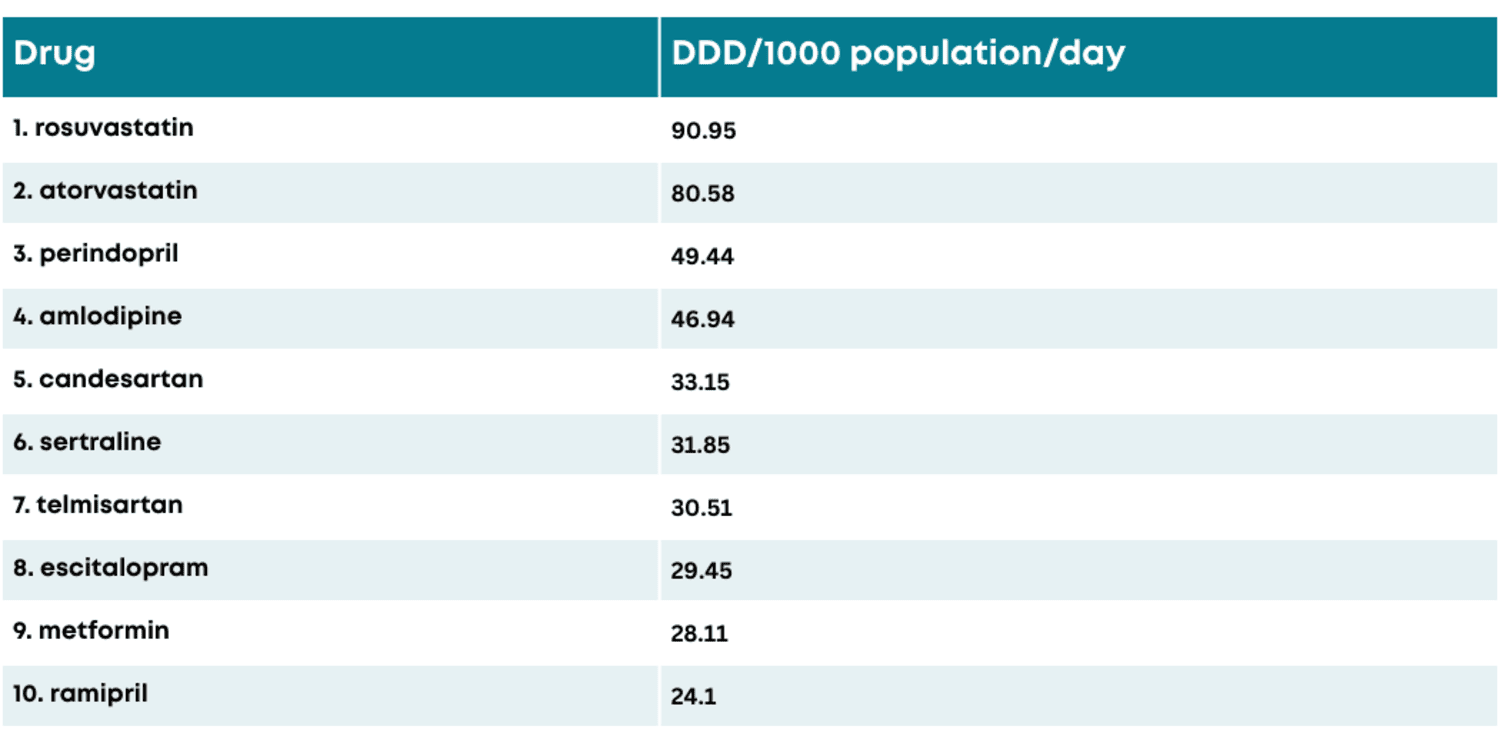Click the value 28.11
The height and width of the screenshot is (743, 1500).
[x=699, y=634]
